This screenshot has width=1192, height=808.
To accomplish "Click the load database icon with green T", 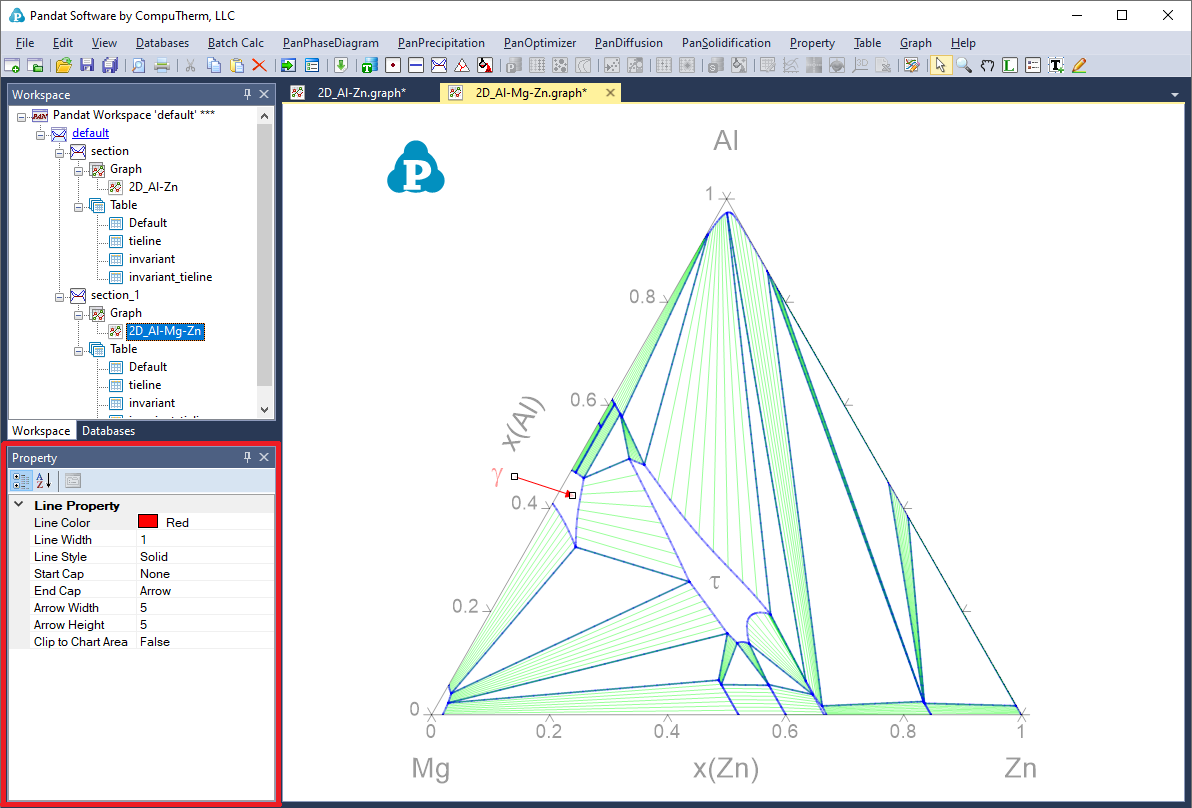I will click(x=368, y=65).
